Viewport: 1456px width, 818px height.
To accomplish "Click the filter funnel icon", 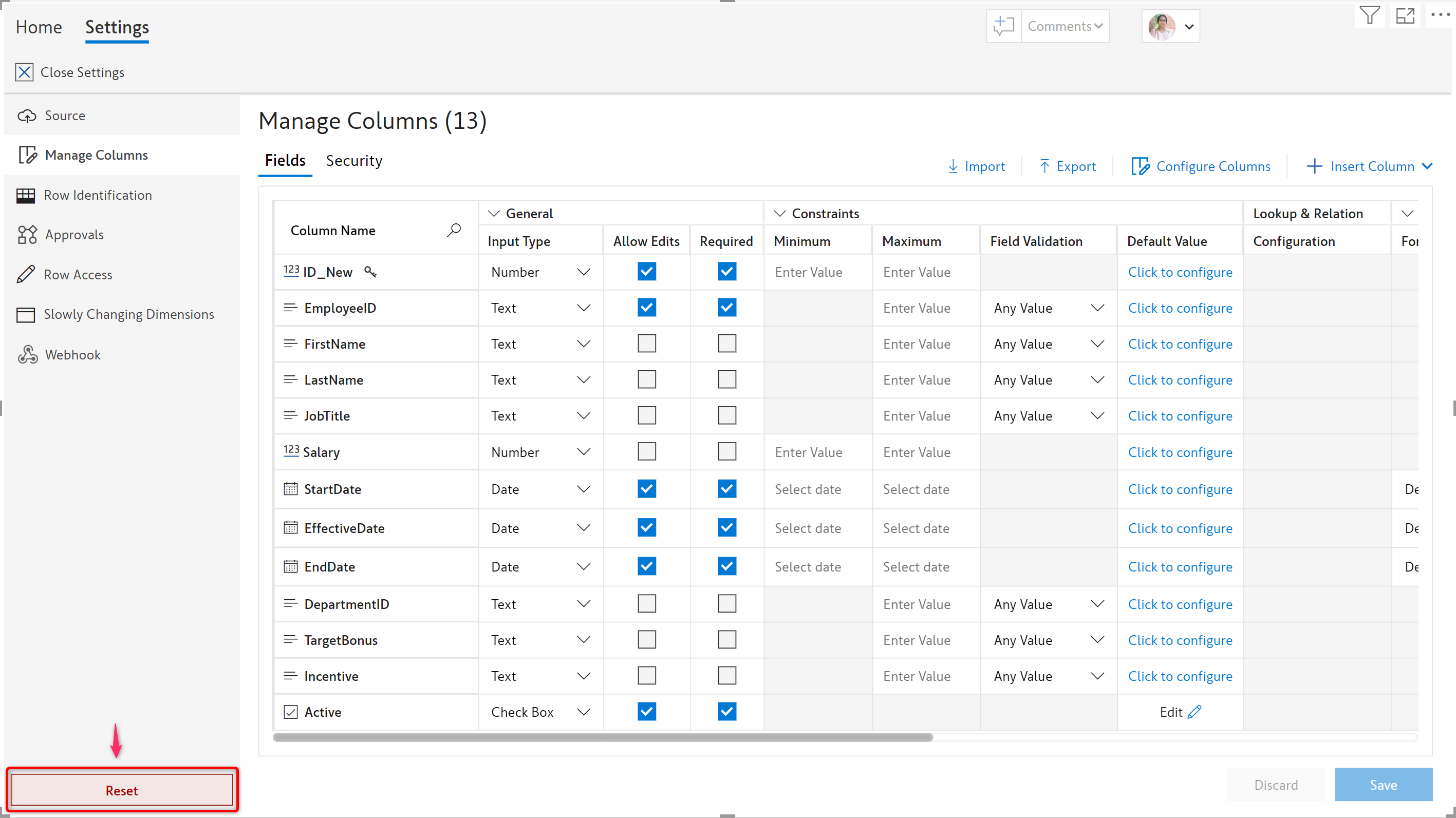I will coord(1369,16).
